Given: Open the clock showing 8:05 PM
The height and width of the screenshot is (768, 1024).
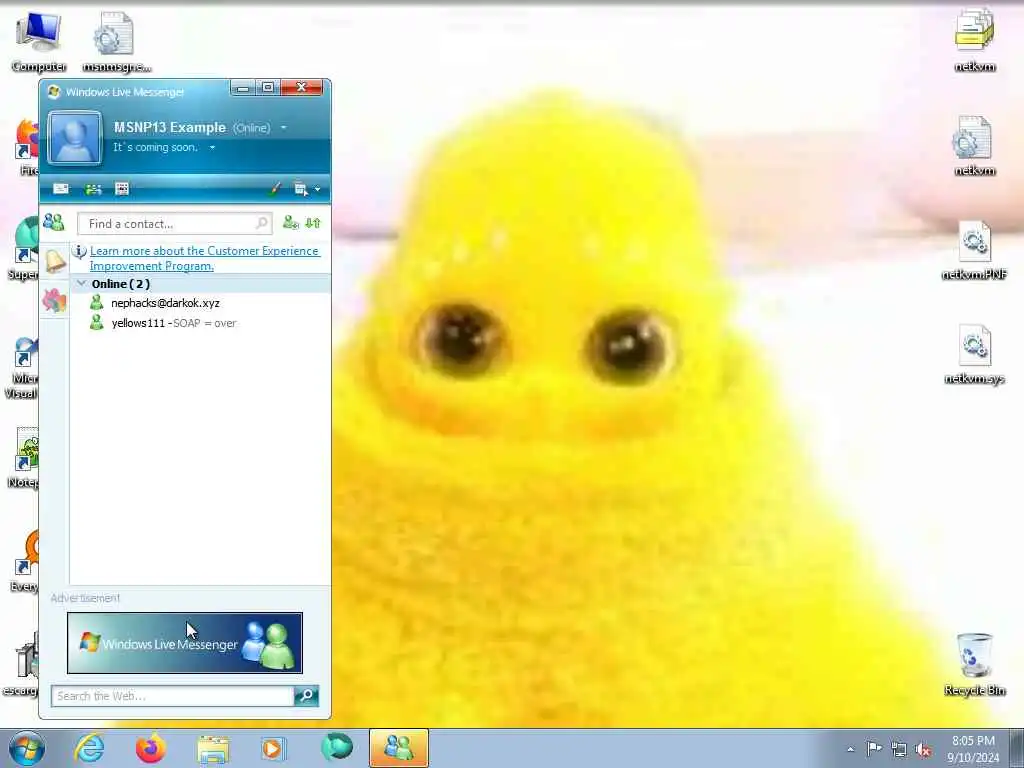Looking at the screenshot, I should [973, 749].
